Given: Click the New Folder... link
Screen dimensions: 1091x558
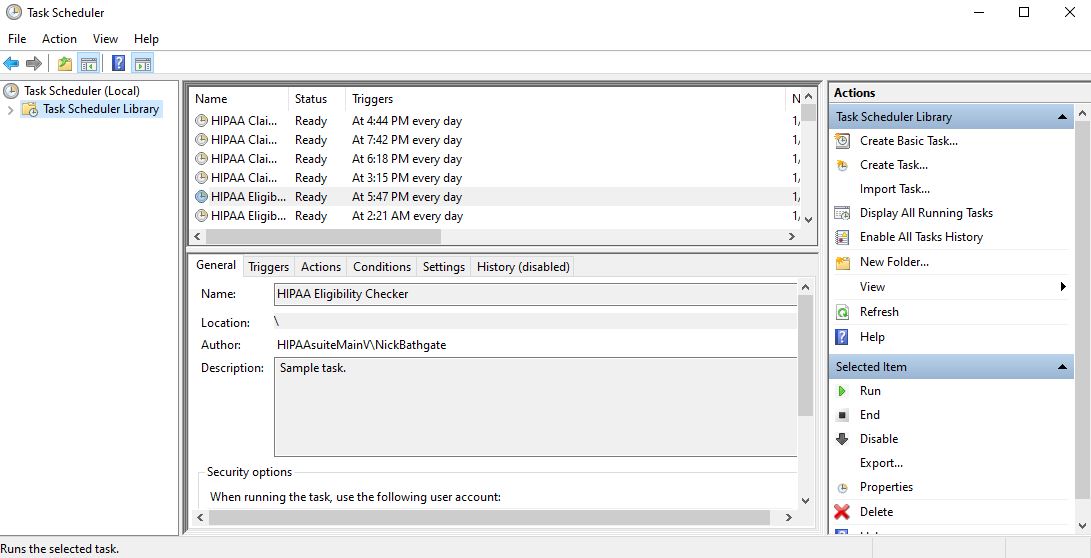Looking at the screenshot, I should [x=894, y=262].
